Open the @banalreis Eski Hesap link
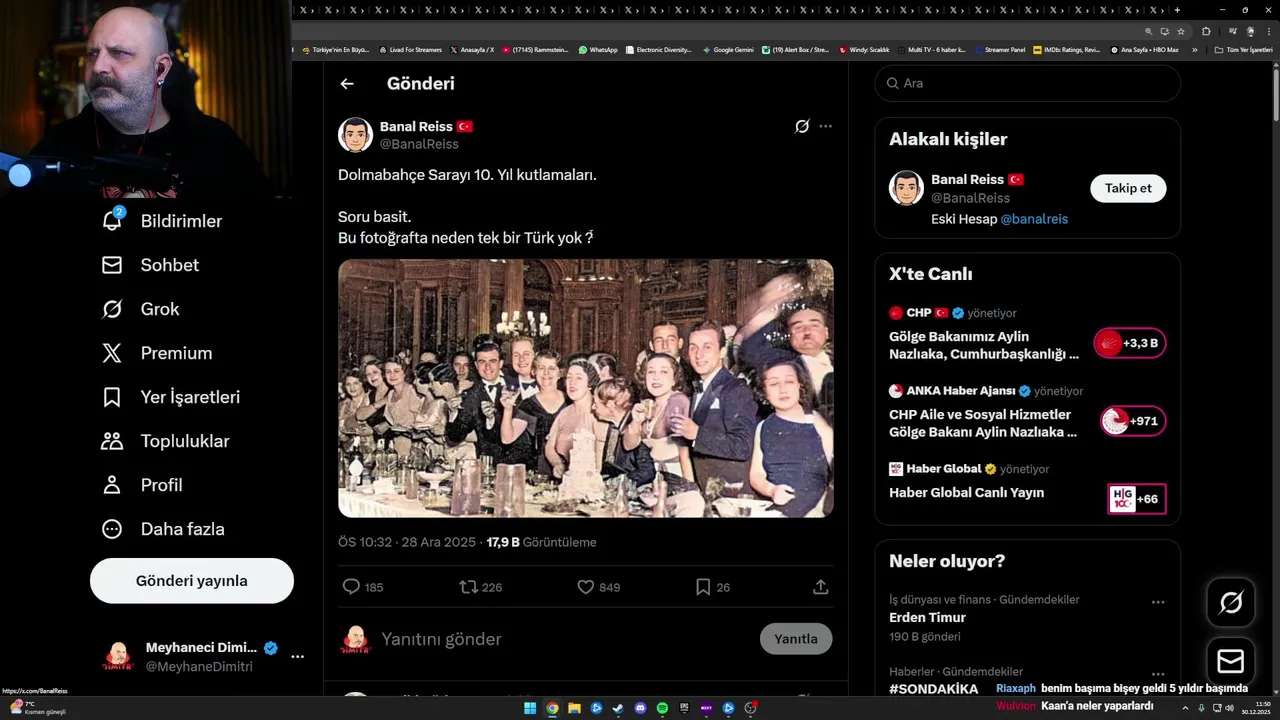 click(x=1034, y=219)
